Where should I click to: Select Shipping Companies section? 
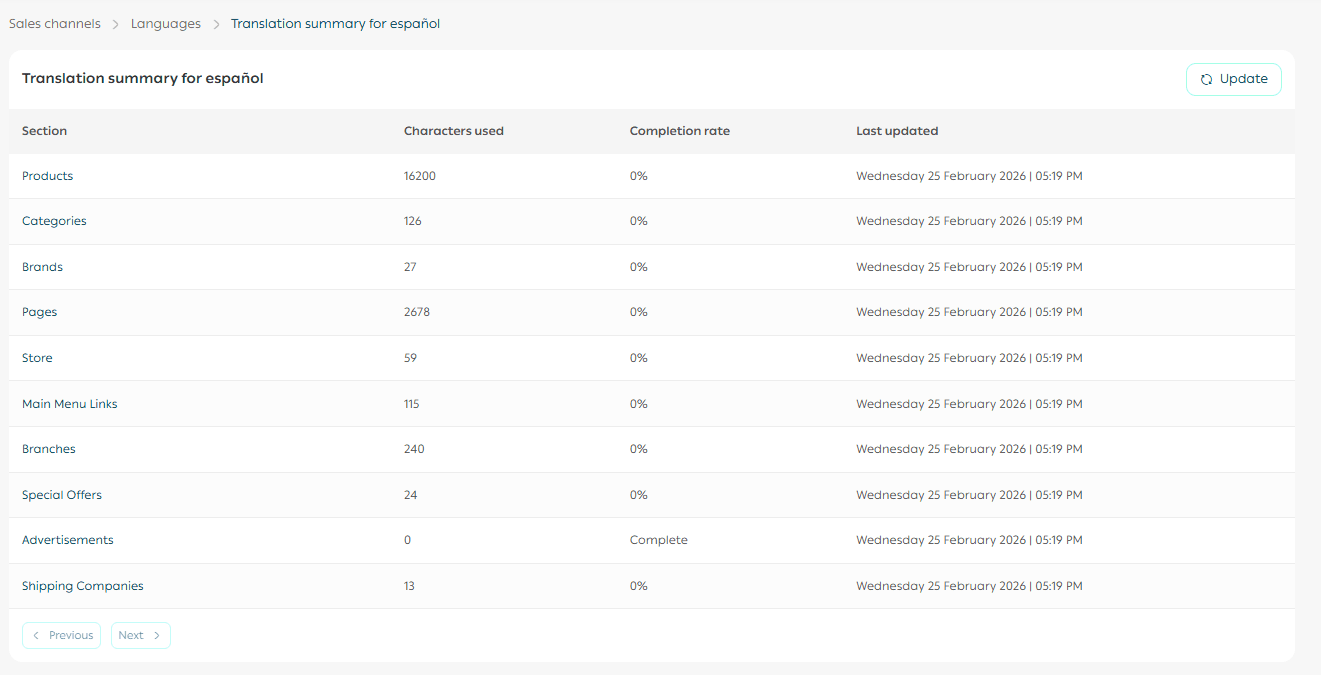[x=83, y=586]
